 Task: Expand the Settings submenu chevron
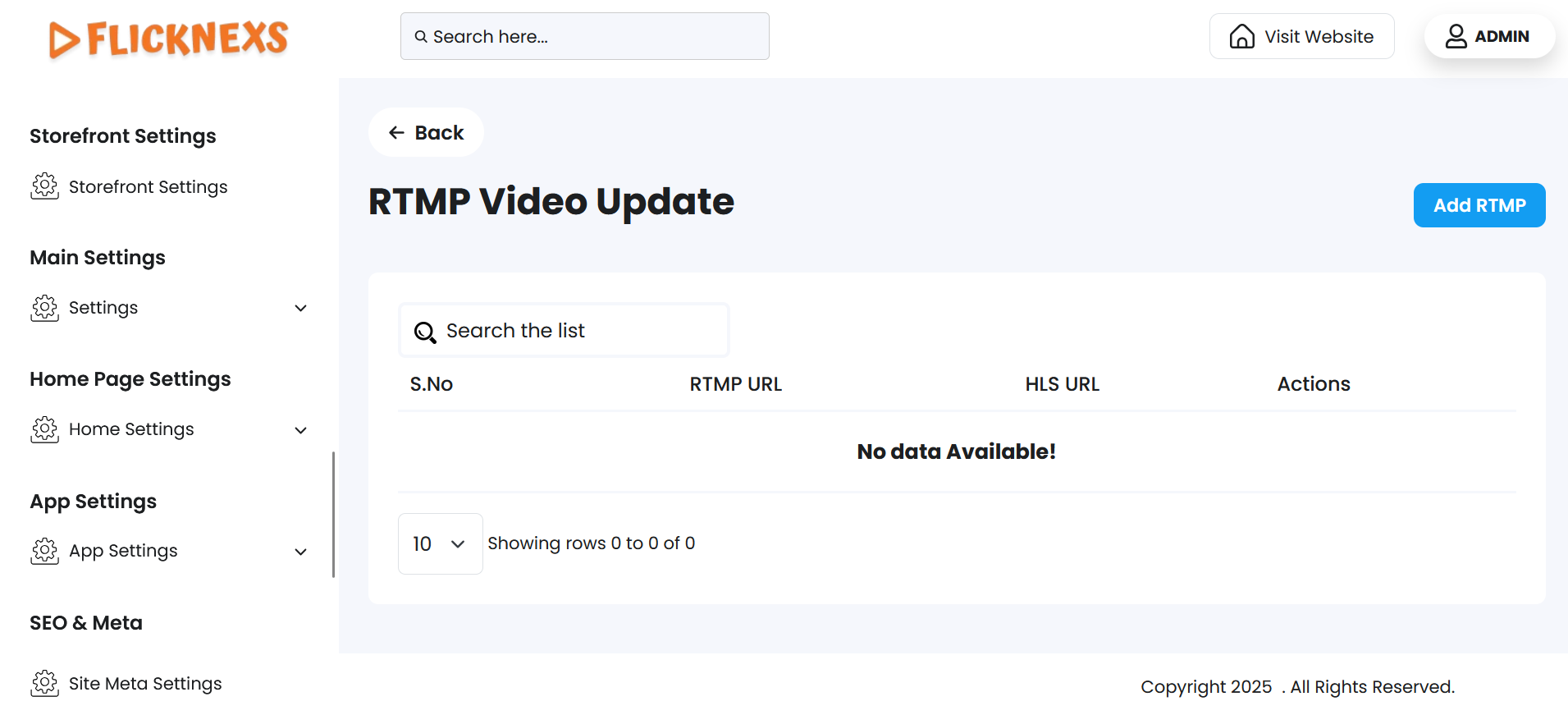[x=301, y=309]
